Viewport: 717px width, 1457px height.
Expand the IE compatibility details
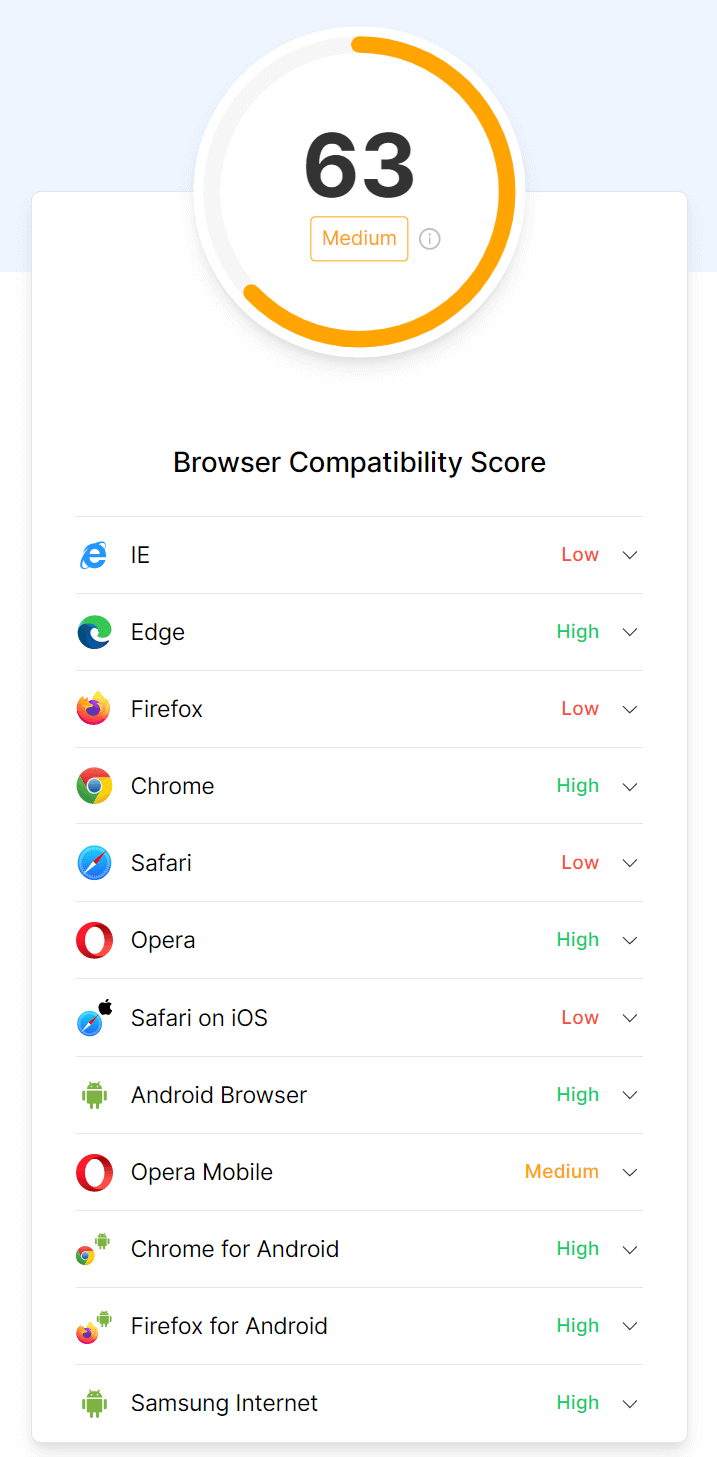point(630,554)
